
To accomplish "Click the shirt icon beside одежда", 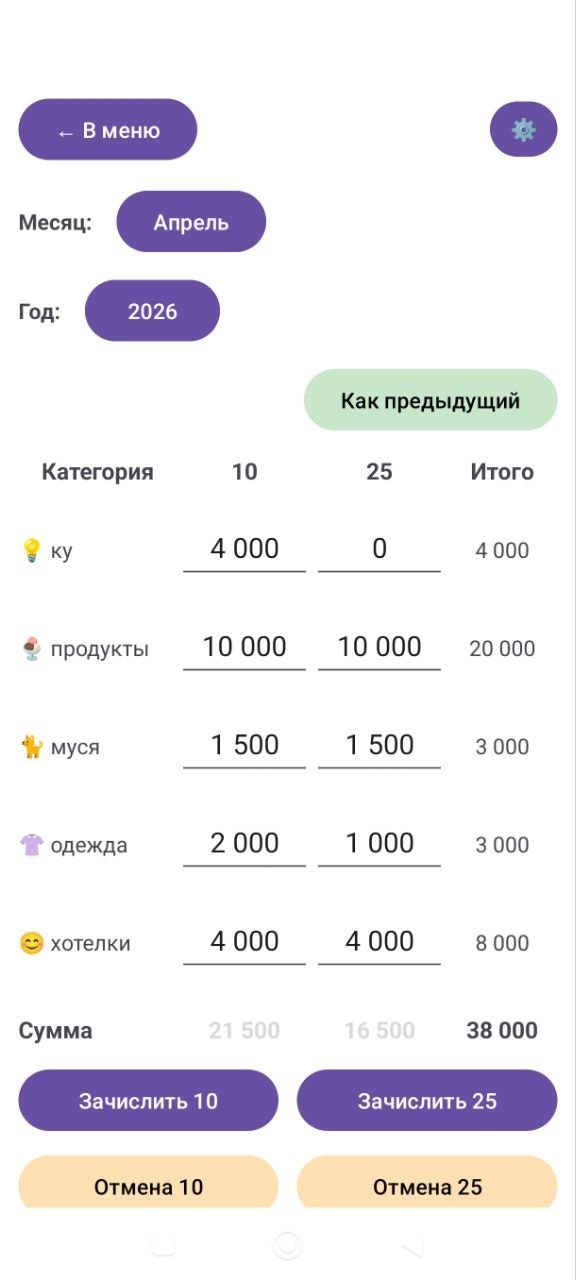I will [x=31, y=842].
